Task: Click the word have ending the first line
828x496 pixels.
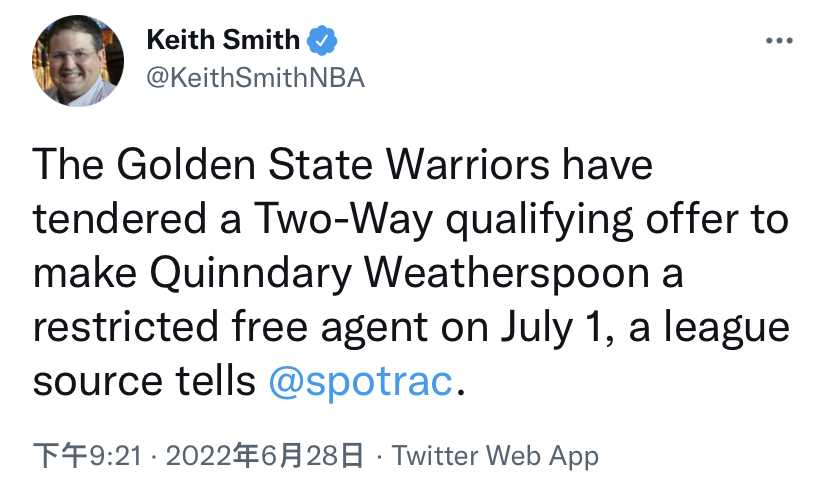Action: click(x=607, y=164)
